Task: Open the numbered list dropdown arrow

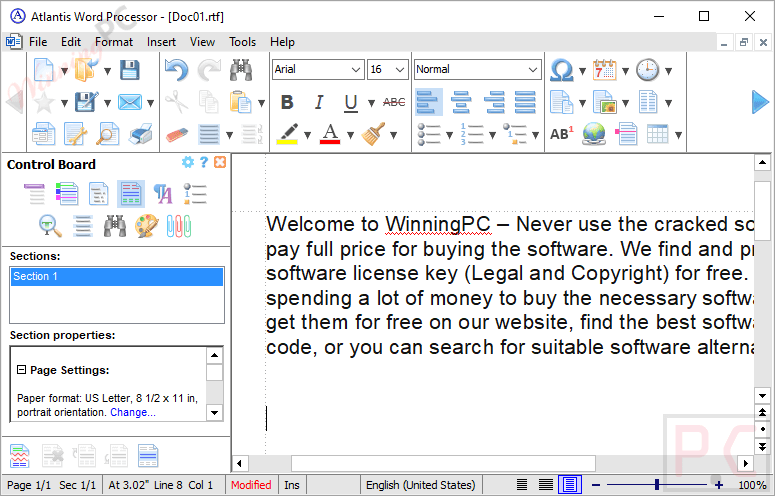Action: click(x=492, y=134)
